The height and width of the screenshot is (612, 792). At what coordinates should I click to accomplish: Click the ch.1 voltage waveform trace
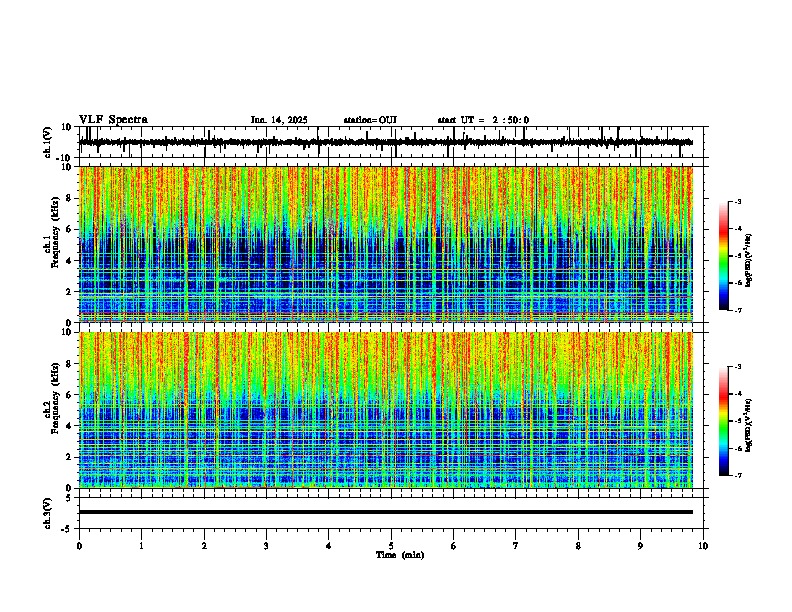pyautogui.click(x=386, y=142)
